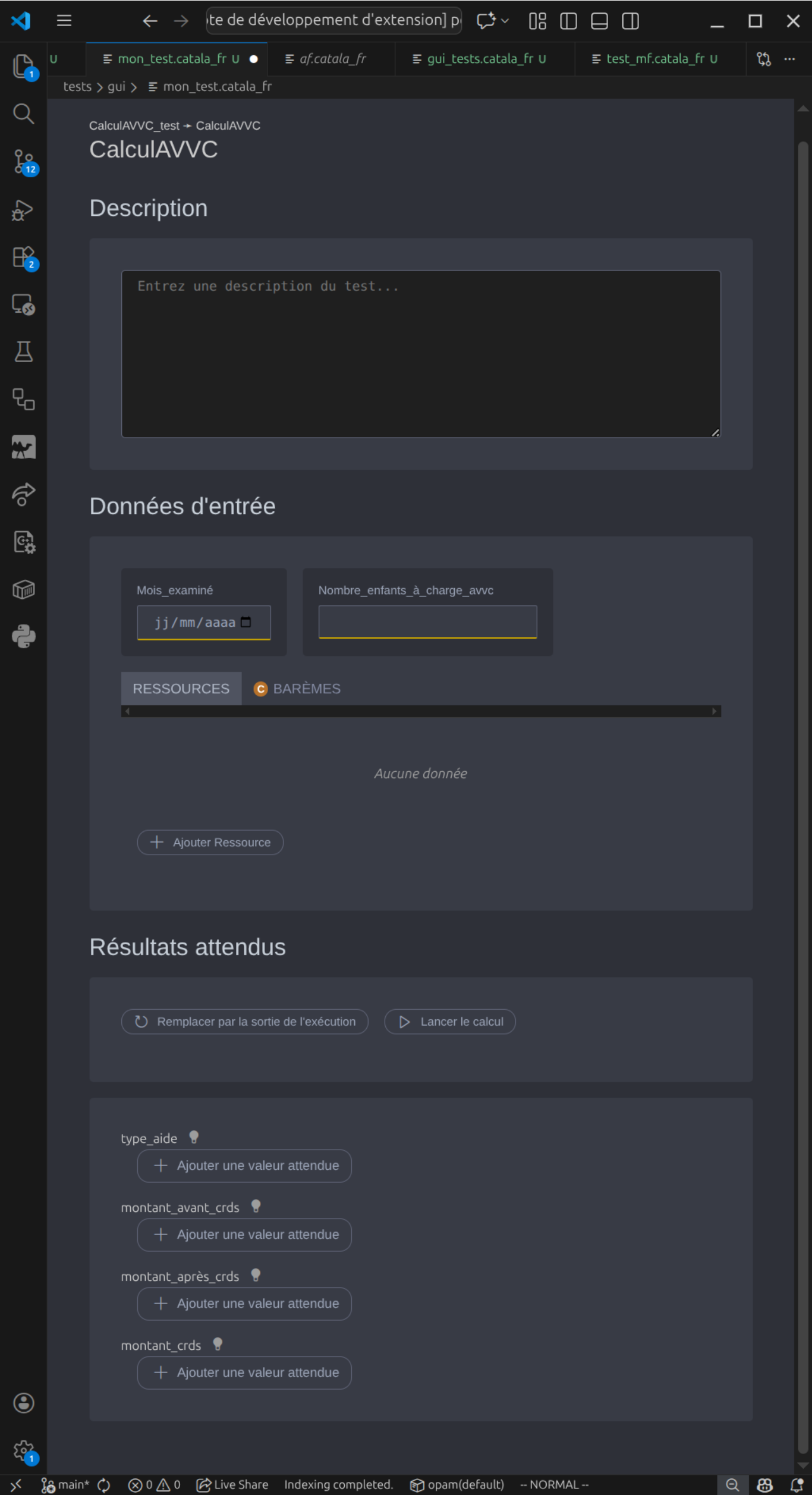Open the Search view

pos(23,113)
